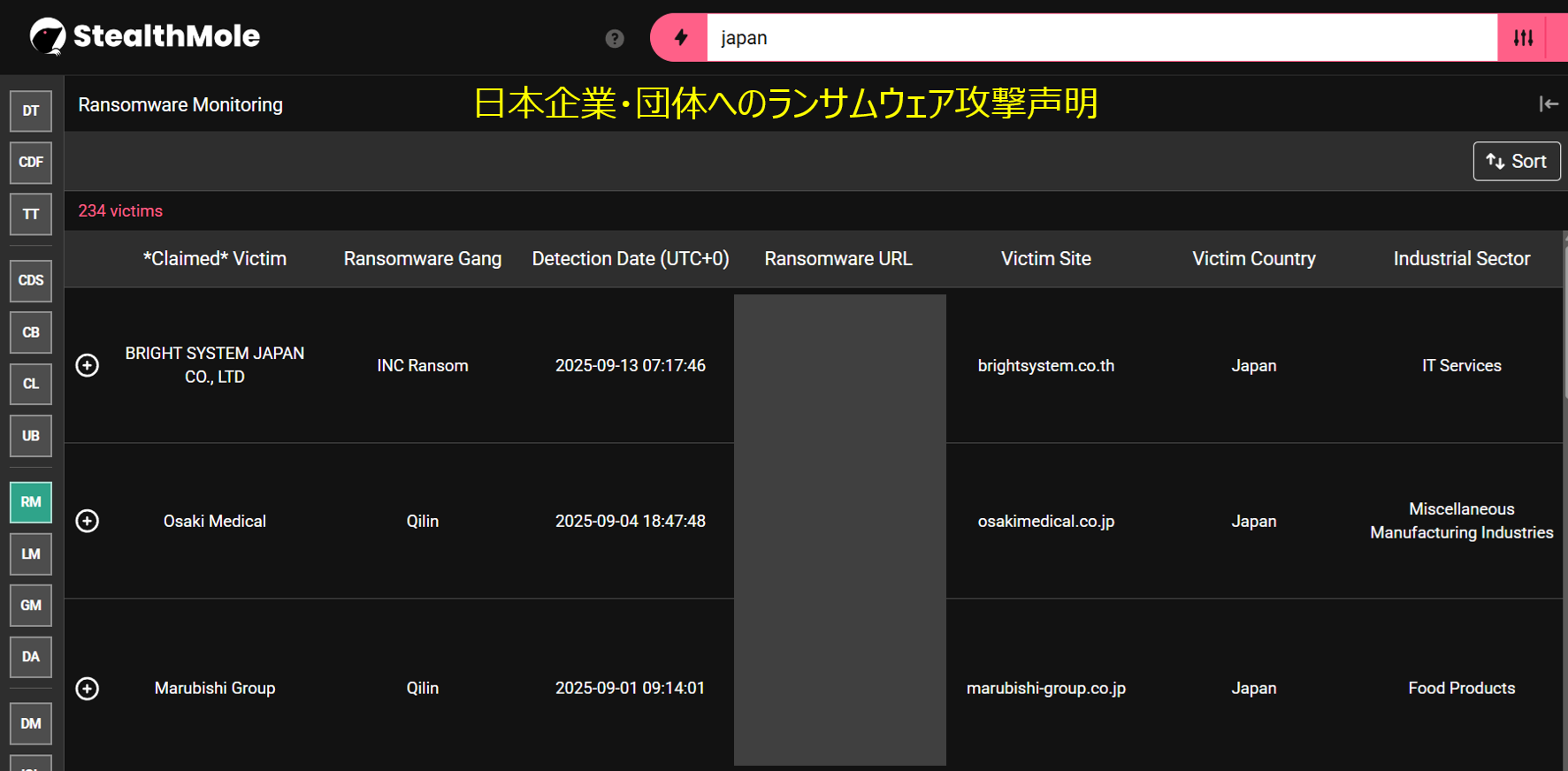Expand the Marubishi Group row details
Viewport: 1568px width, 771px height.
[88, 688]
